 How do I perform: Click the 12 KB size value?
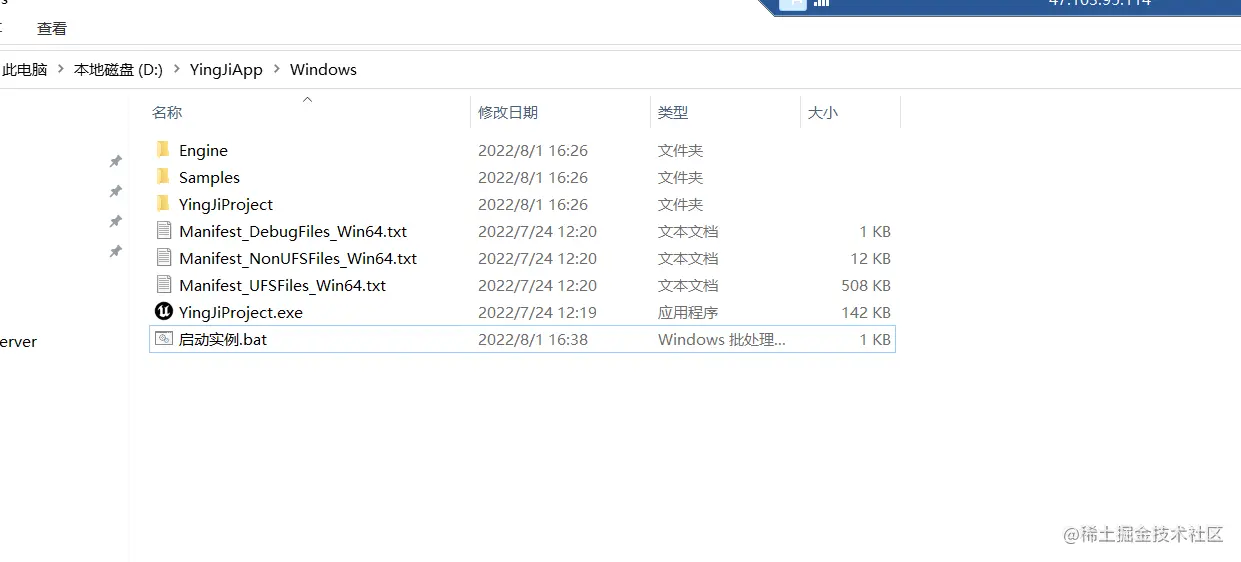click(870, 258)
